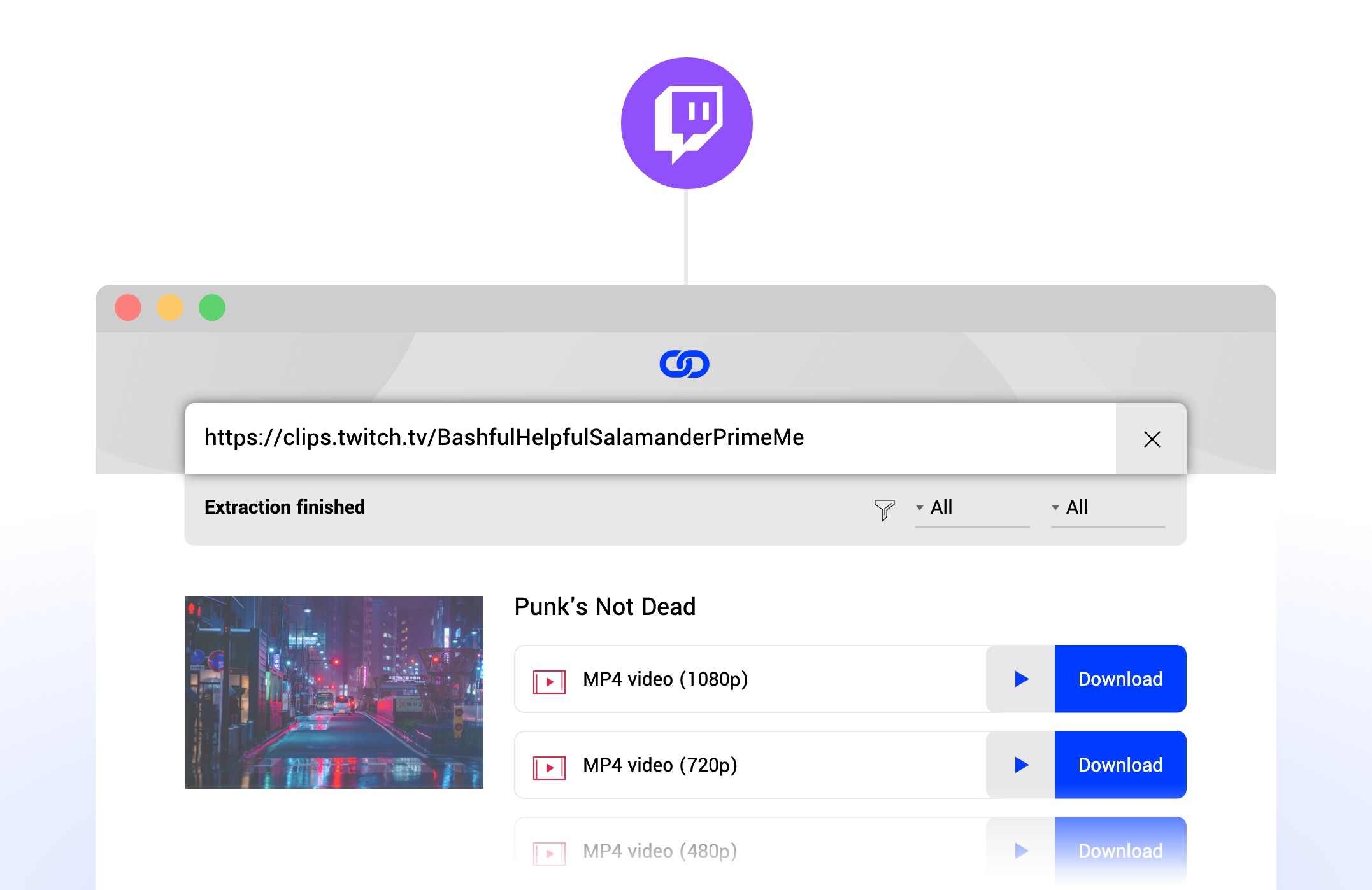Close the window with the red button
This screenshot has width=1372, height=890.
(x=128, y=307)
